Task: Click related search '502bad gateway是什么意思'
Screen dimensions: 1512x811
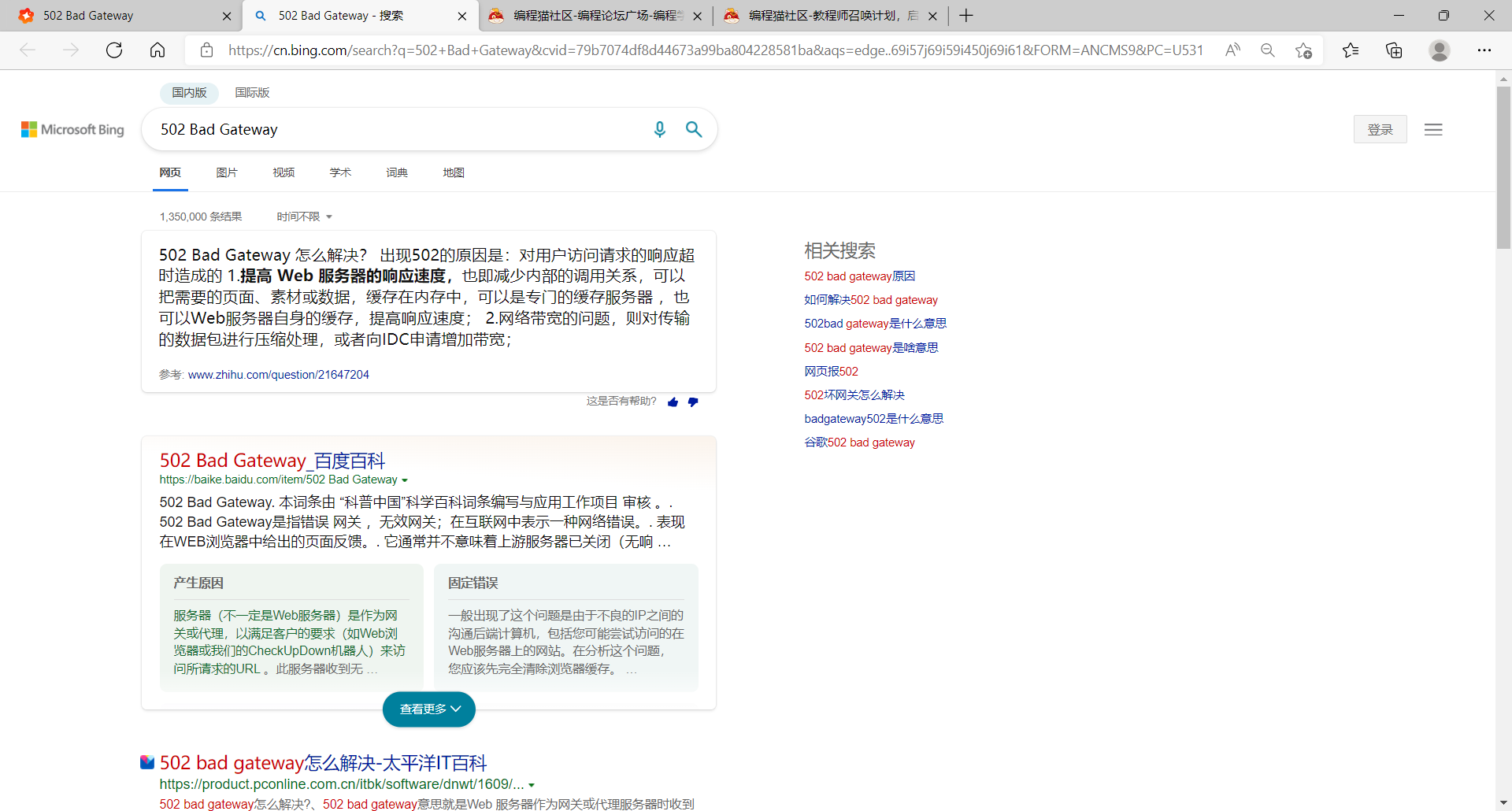Action: tap(876, 324)
